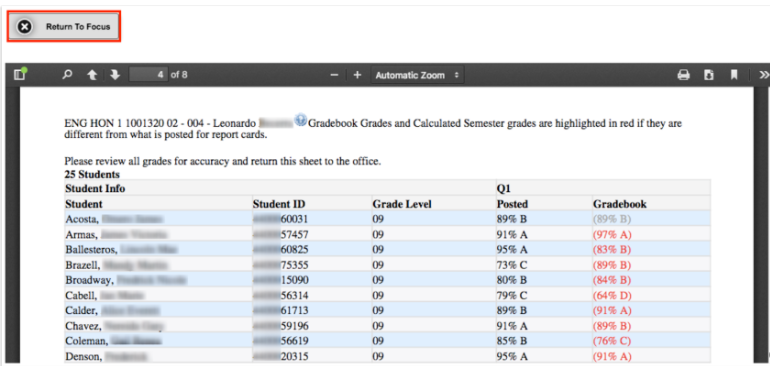The width and height of the screenshot is (770, 366).
Task: Select the Posted column header
Action: pos(512,204)
